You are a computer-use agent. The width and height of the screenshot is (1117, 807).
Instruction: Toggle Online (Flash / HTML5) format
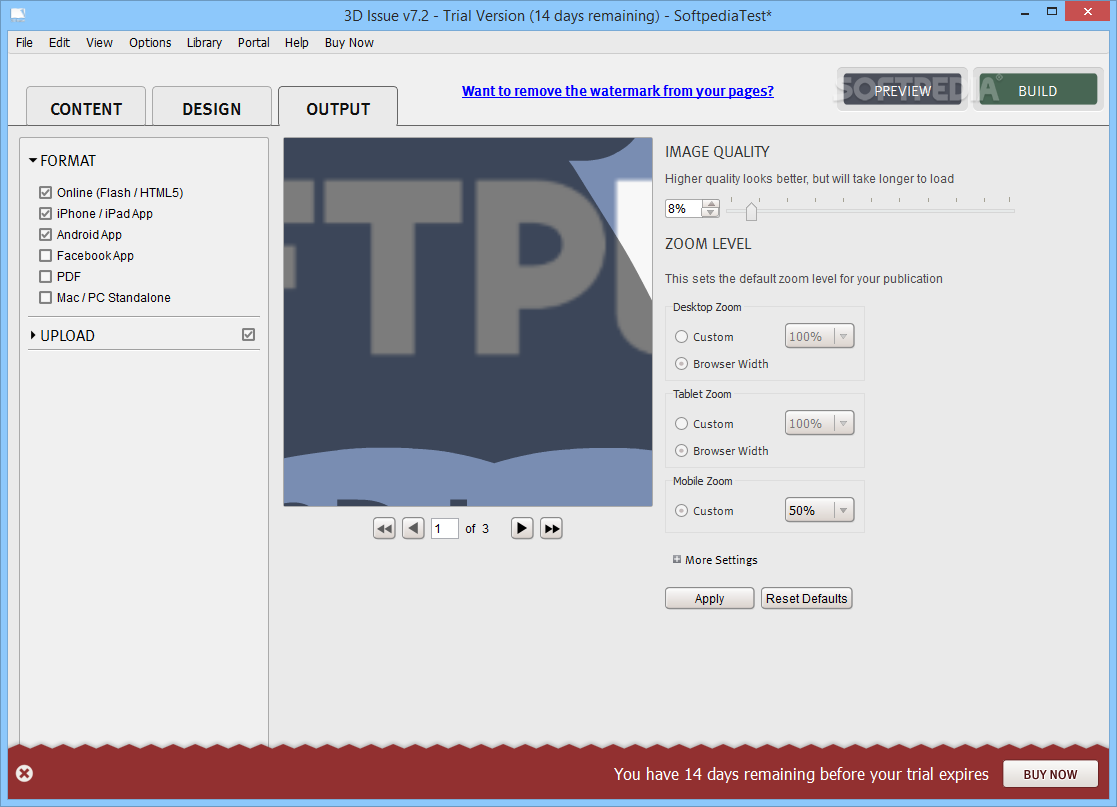click(x=46, y=192)
